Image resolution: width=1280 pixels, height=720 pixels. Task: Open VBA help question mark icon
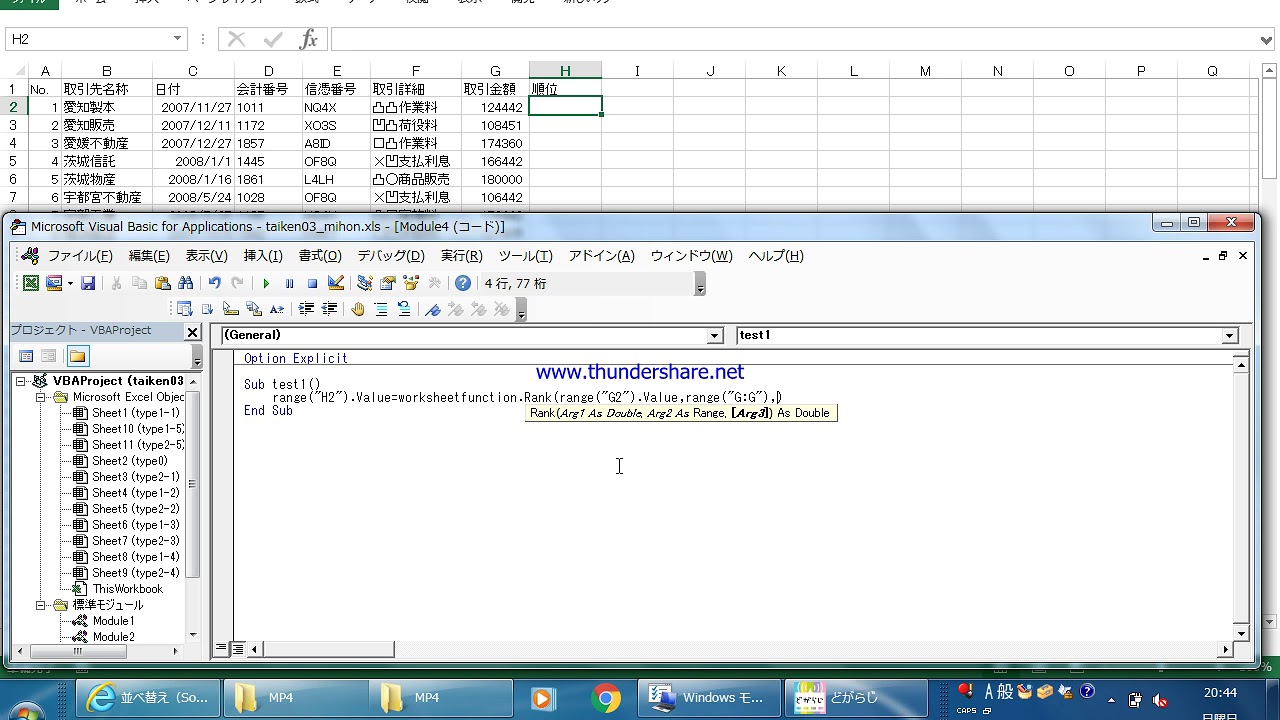coord(462,284)
